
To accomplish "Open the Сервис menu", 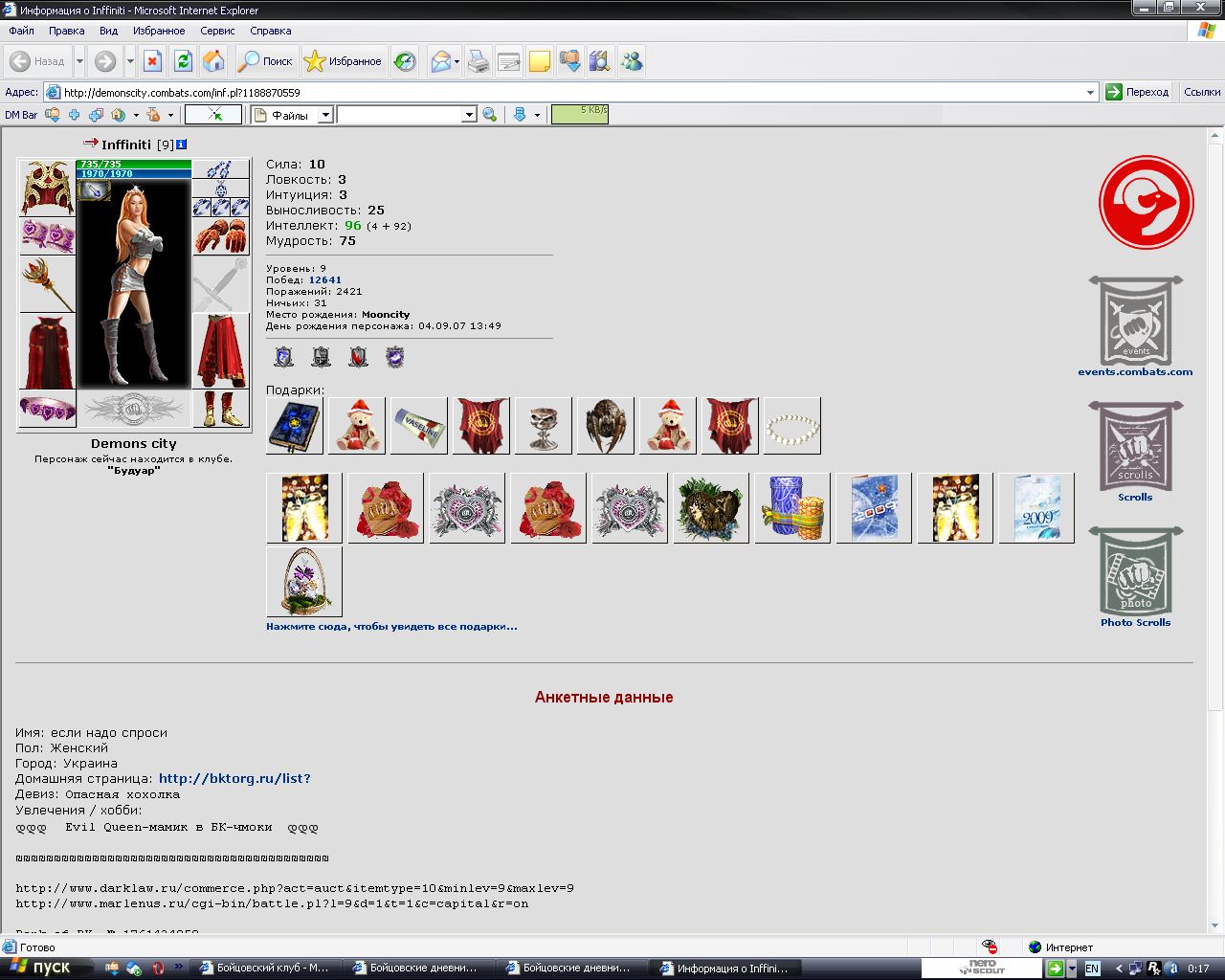I will pos(217,31).
